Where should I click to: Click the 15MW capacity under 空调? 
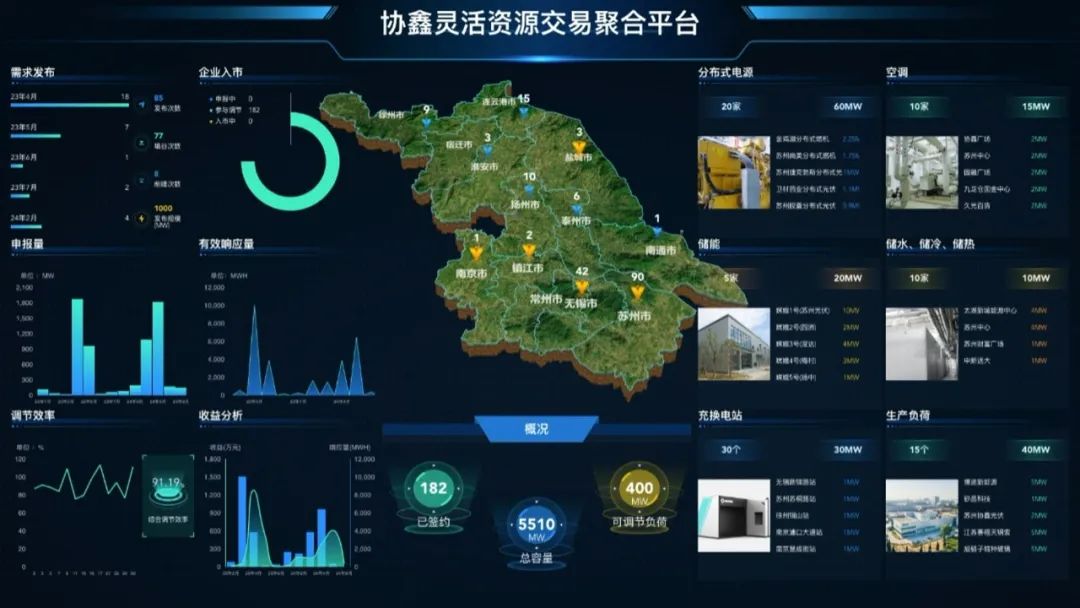(1036, 107)
